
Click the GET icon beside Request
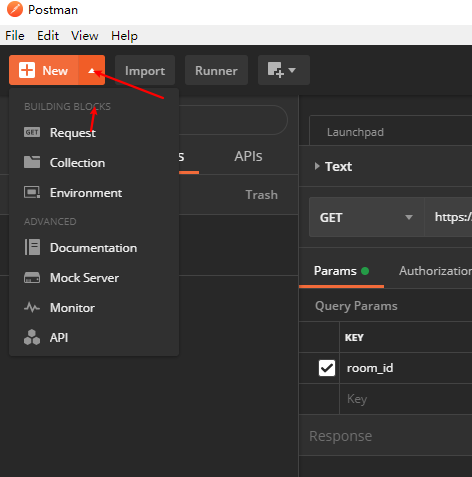(32, 132)
